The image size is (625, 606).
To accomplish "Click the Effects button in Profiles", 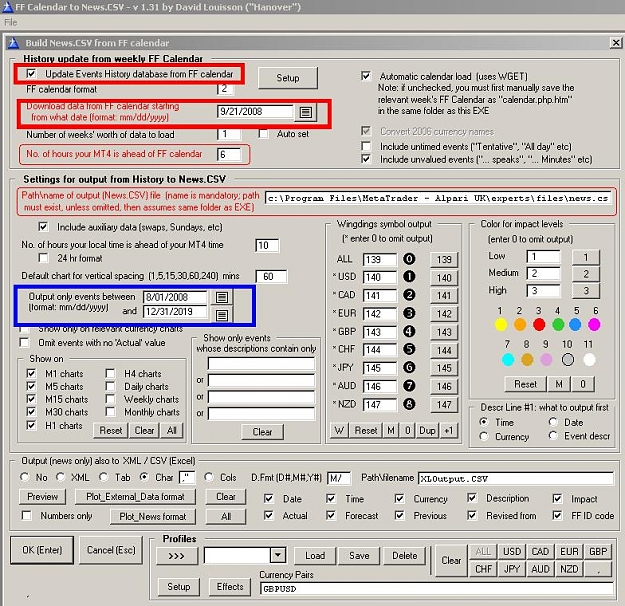I will tap(230, 587).
